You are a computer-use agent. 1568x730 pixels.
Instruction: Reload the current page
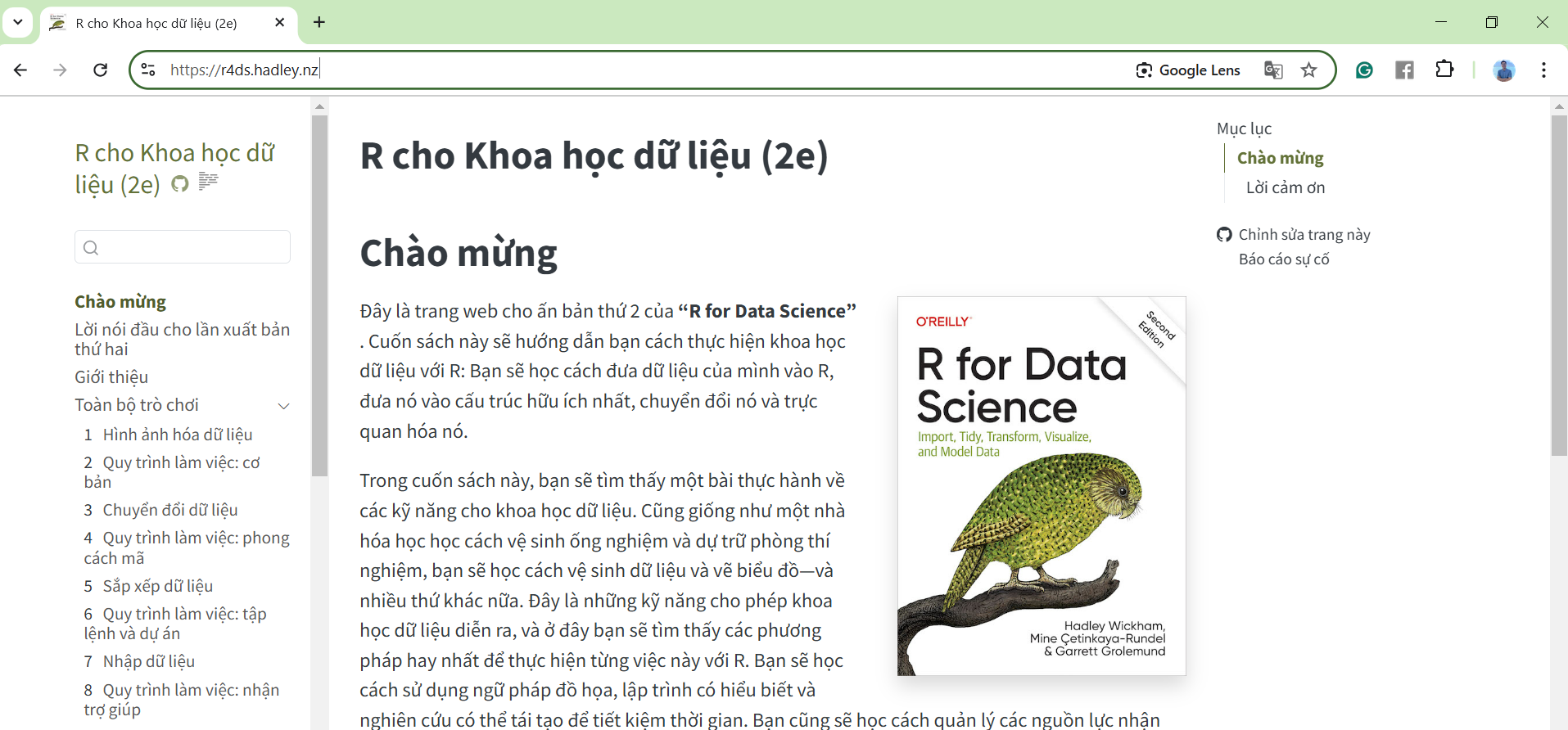[x=100, y=70]
